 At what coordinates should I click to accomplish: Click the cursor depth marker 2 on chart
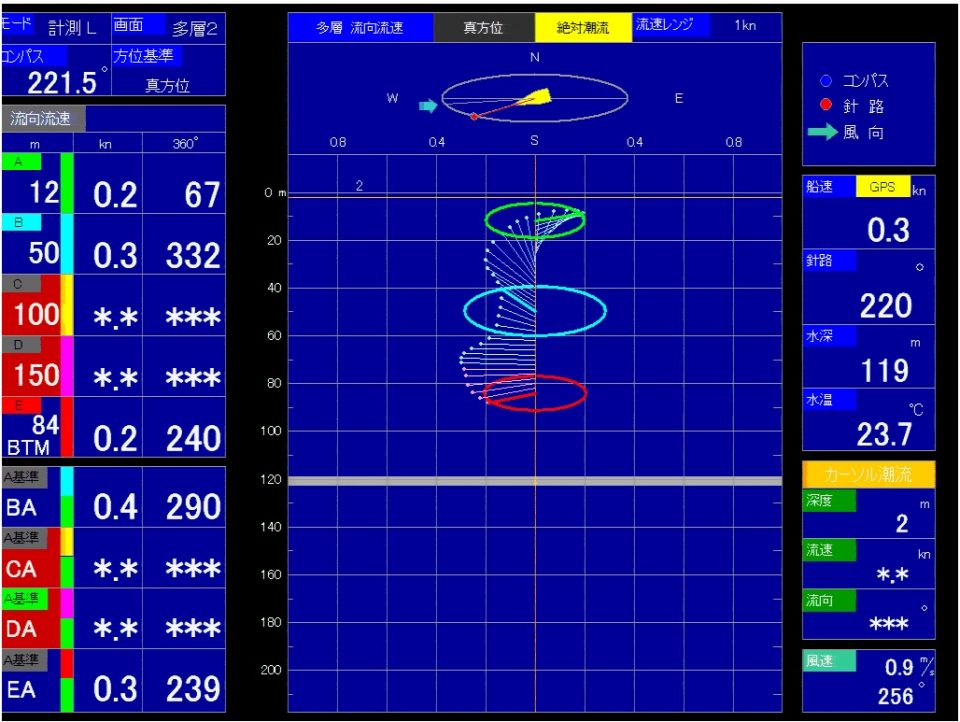359,186
